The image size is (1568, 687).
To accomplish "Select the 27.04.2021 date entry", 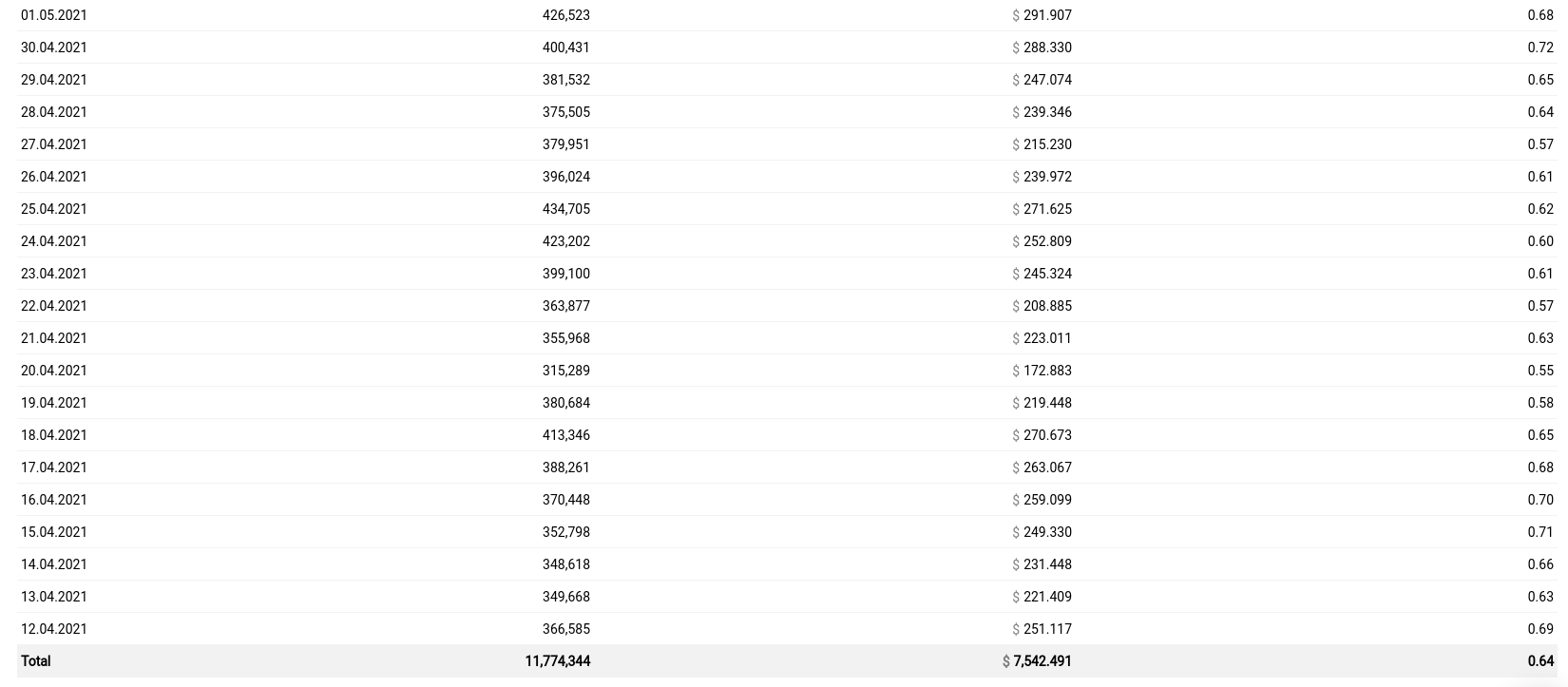I will 54,144.
